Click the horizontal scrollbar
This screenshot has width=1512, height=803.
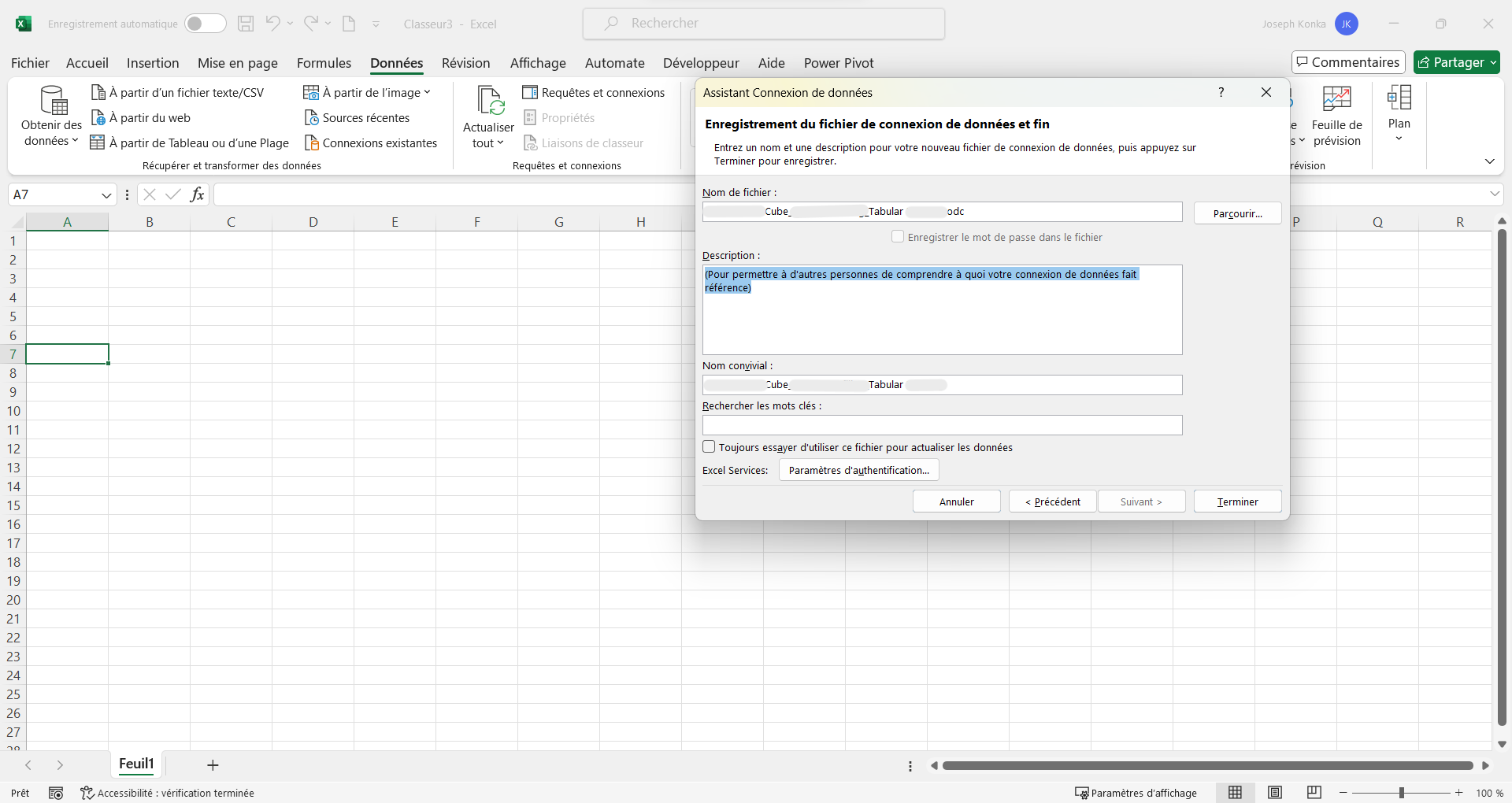click(1207, 765)
